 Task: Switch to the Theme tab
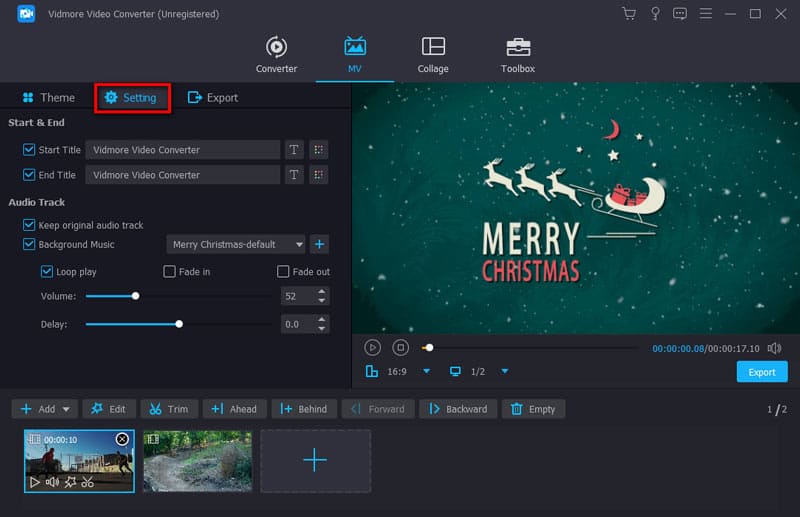coord(48,98)
